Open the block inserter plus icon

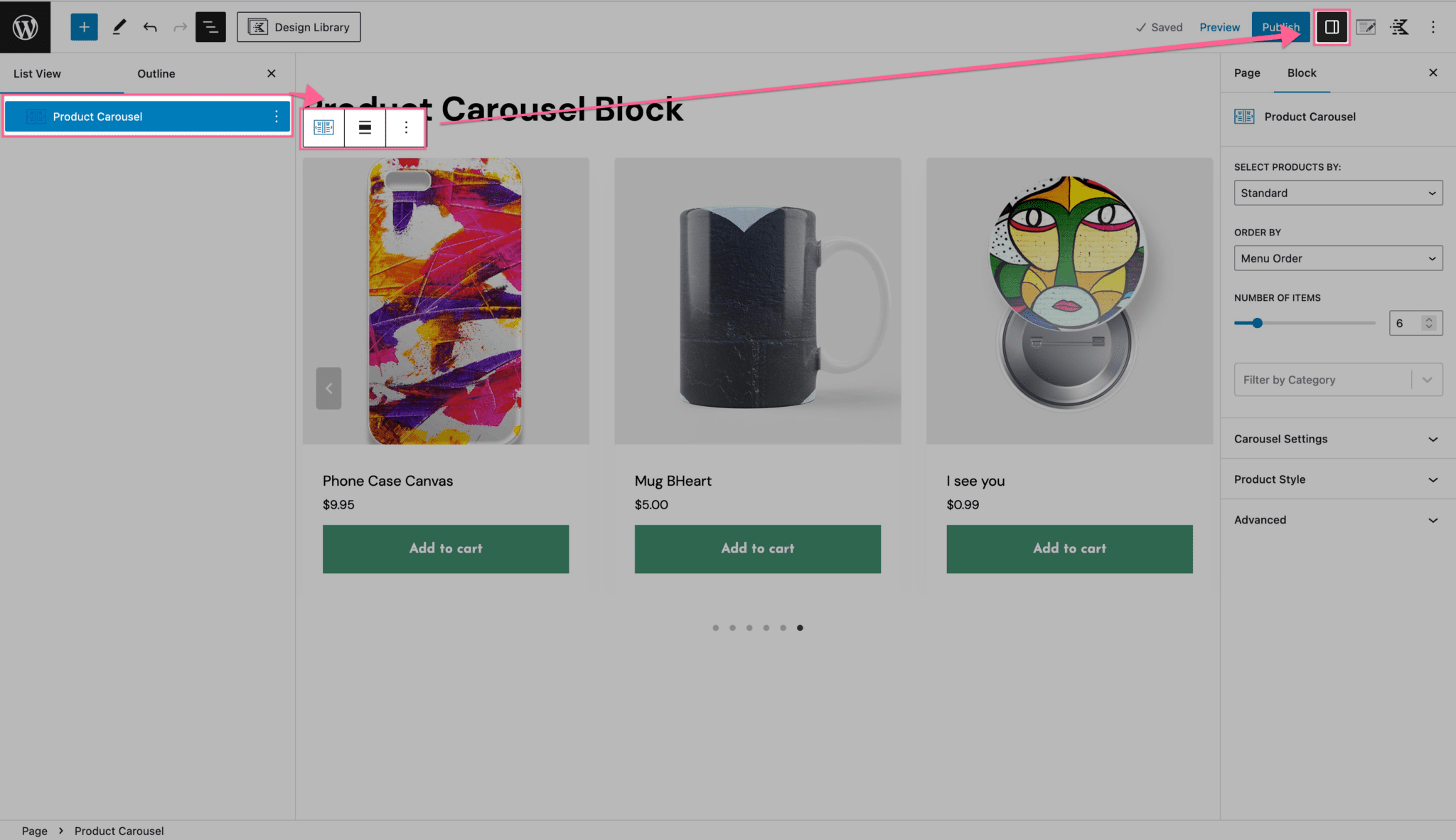(84, 26)
